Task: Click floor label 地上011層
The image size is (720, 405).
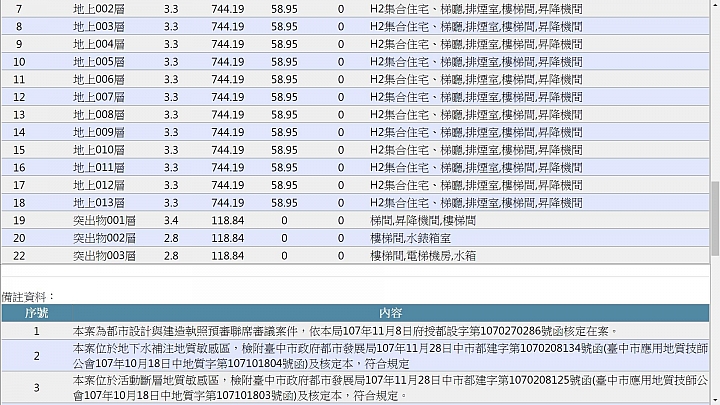Action: tap(99, 167)
